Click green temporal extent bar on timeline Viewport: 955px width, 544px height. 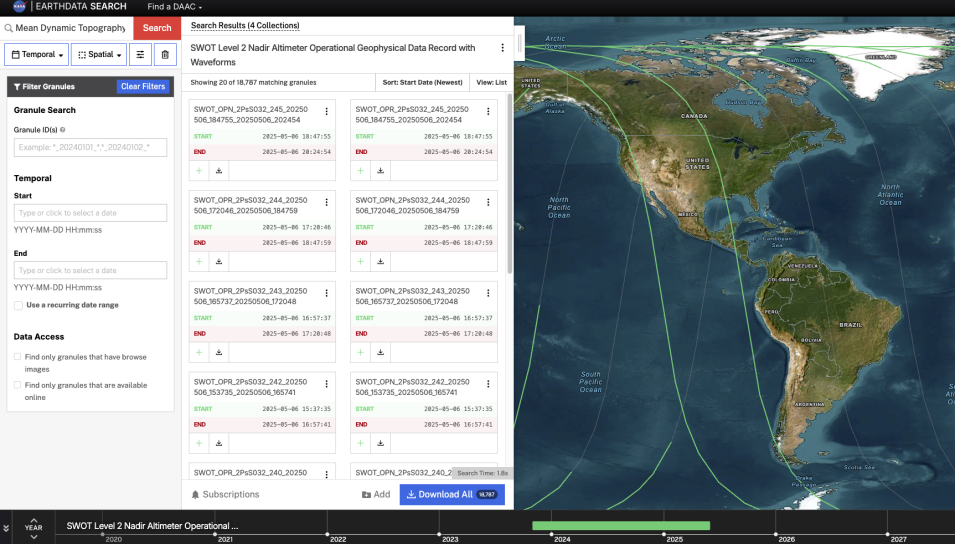tap(621, 526)
